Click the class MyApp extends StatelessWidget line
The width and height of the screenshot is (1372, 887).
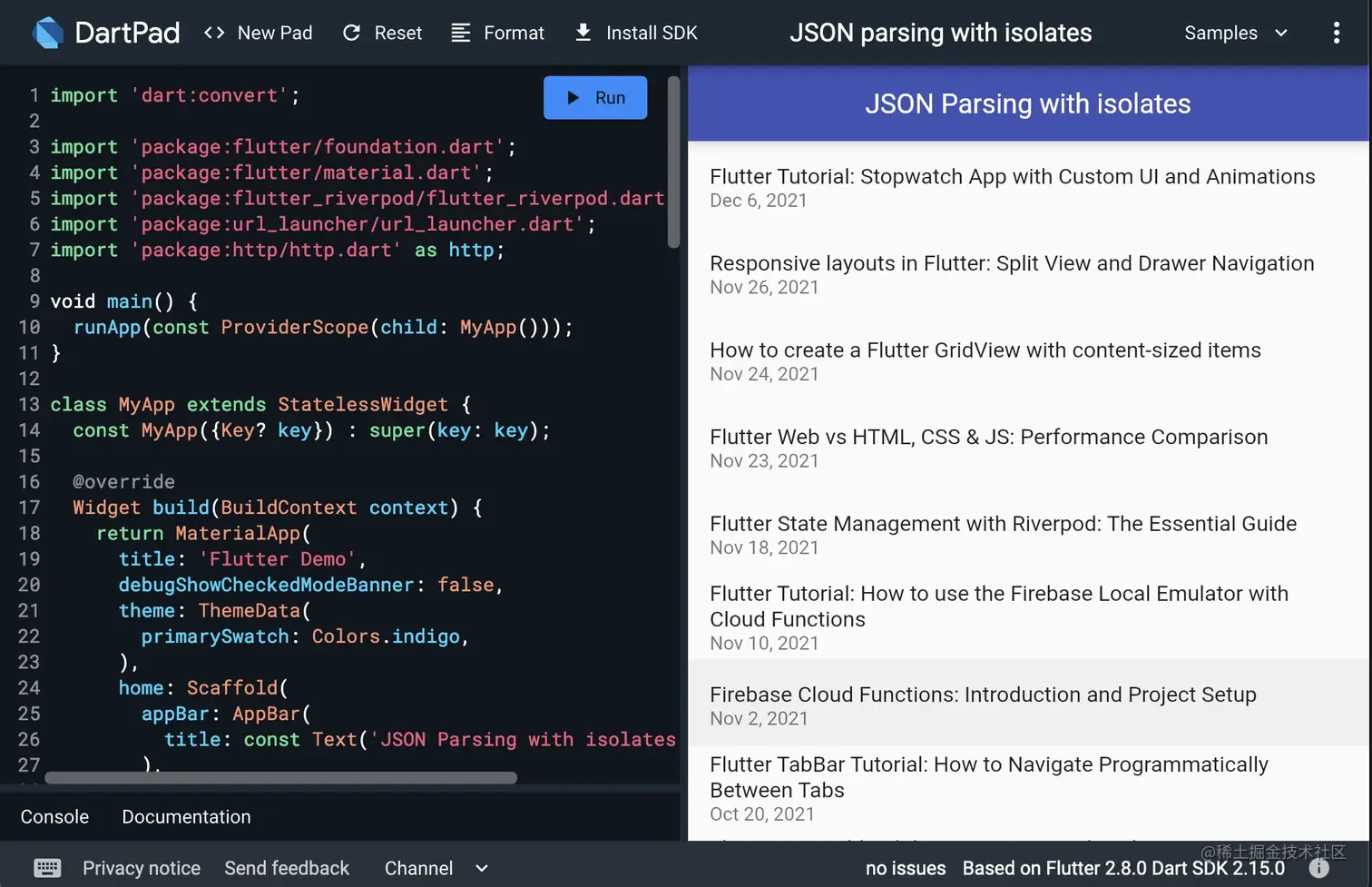point(260,404)
